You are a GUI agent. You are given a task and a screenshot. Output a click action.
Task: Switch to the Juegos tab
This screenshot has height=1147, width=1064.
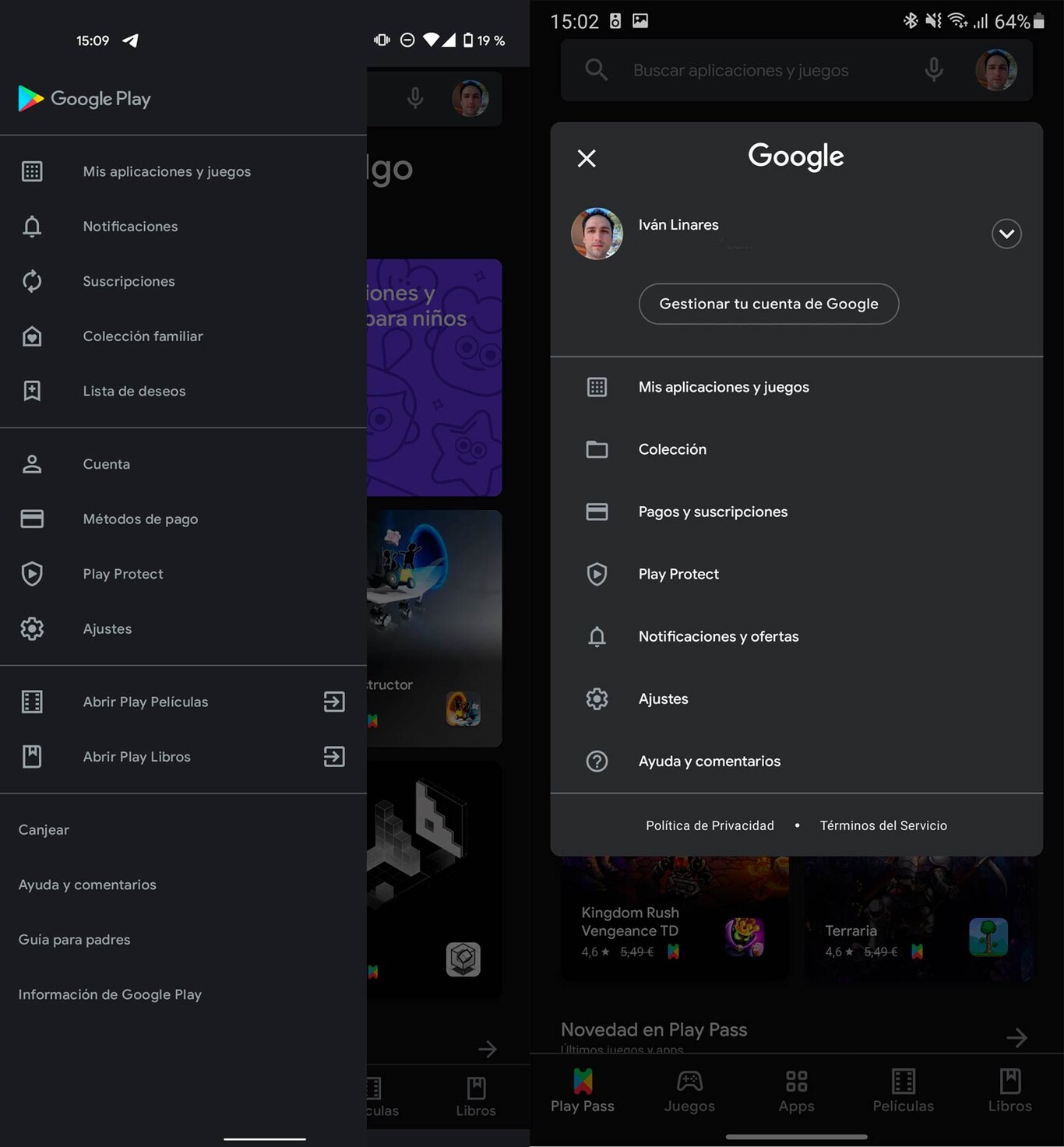click(x=689, y=1090)
